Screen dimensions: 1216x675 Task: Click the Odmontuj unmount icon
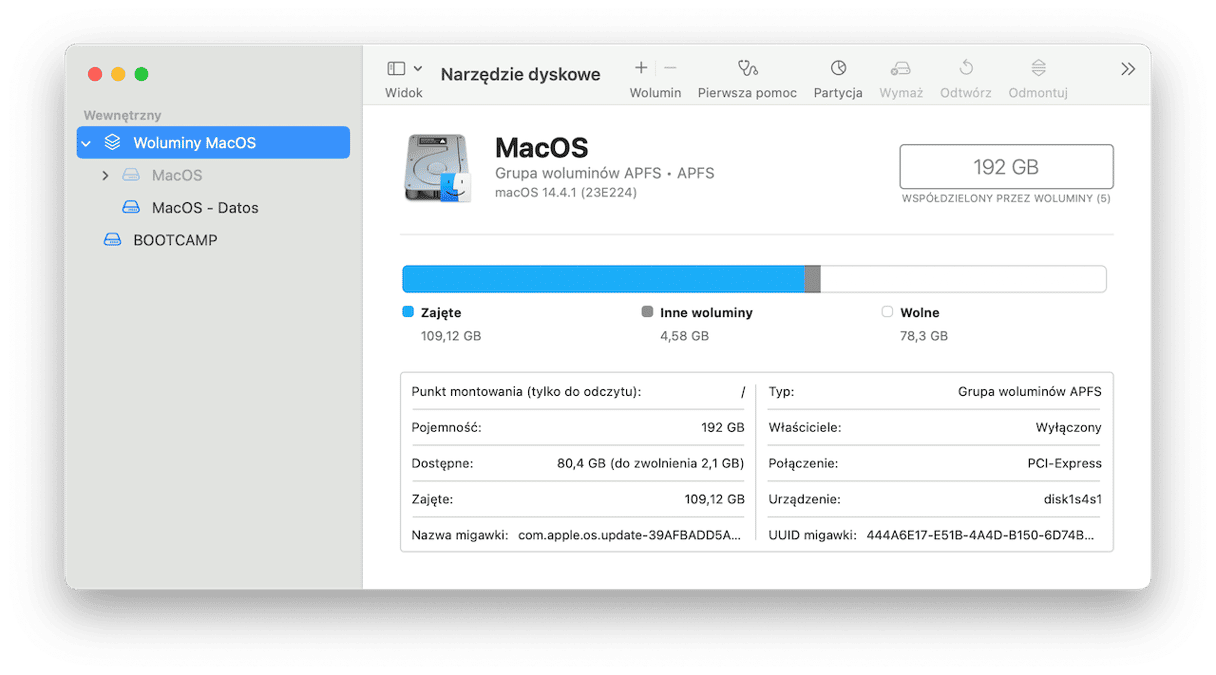[x=1038, y=68]
